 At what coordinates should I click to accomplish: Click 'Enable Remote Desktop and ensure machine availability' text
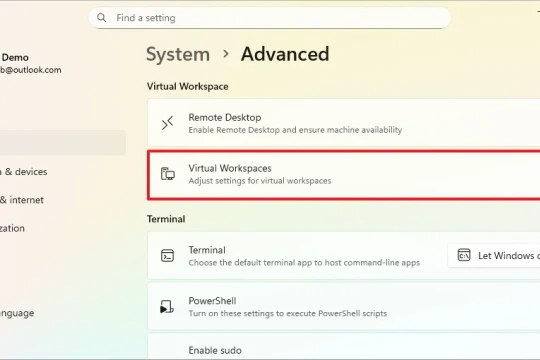point(295,130)
